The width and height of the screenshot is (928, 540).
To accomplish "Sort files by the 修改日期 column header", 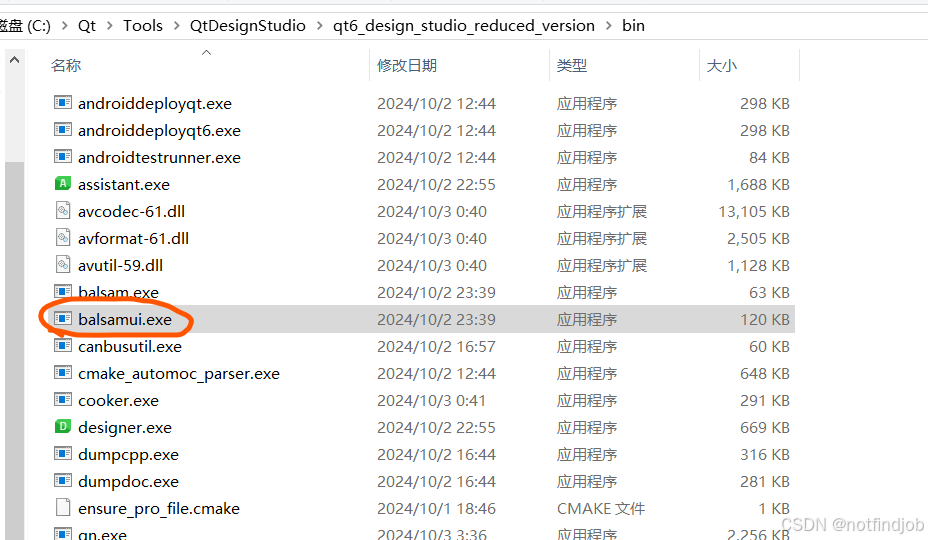I will pyautogui.click(x=407, y=65).
